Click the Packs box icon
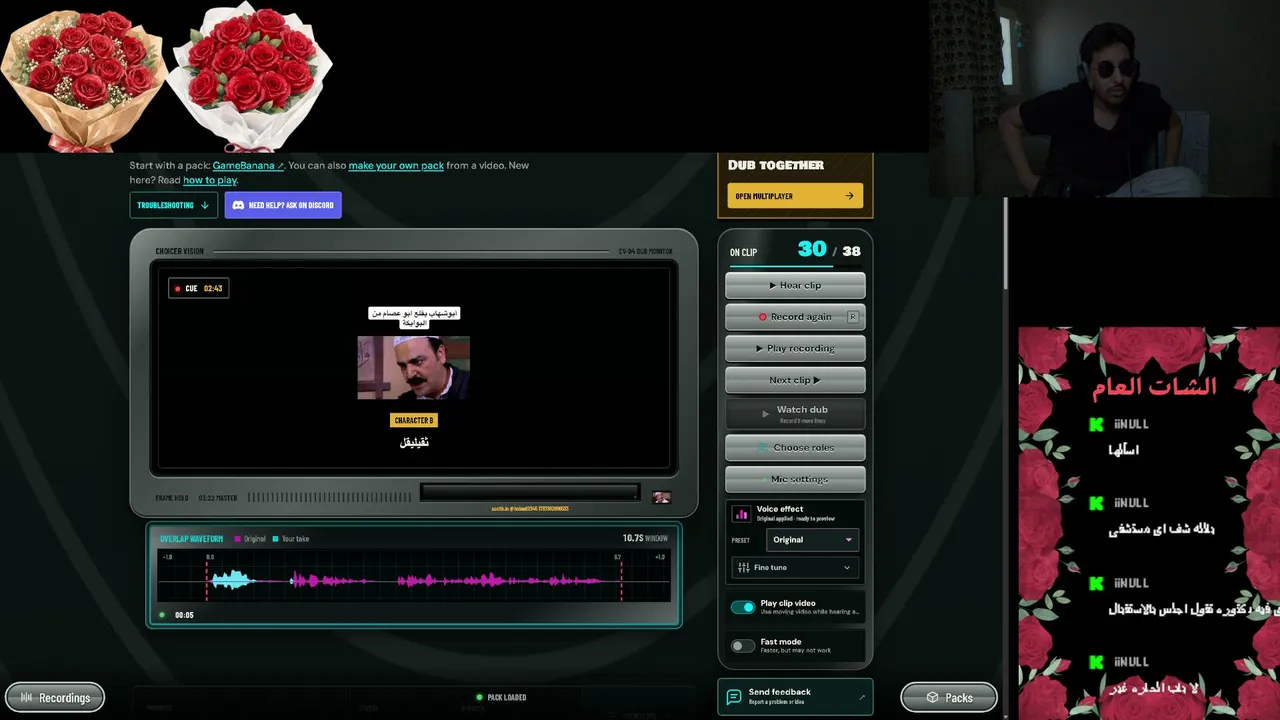 click(932, 698)
